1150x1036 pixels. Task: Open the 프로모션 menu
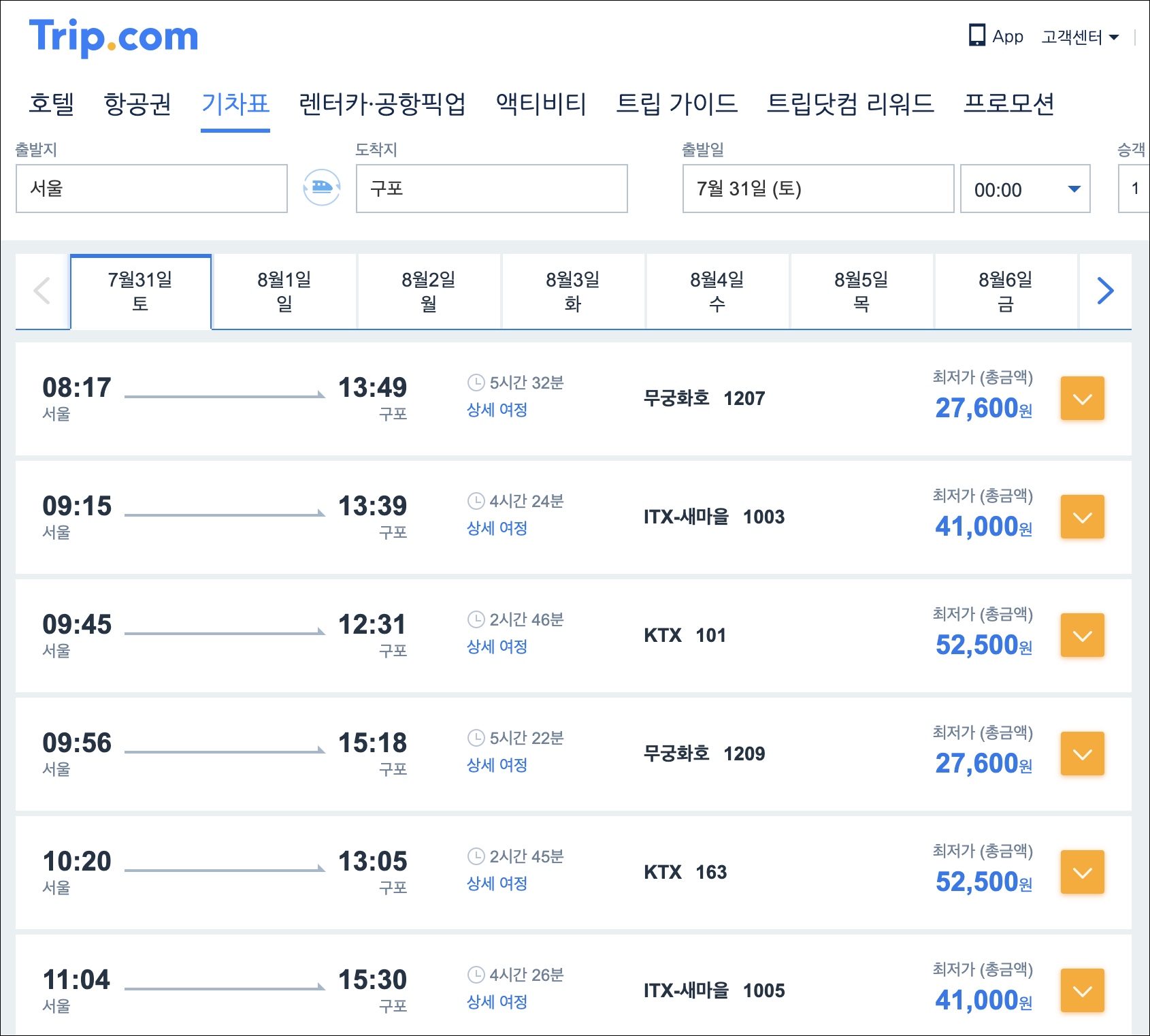click(x=1009, y=104)
